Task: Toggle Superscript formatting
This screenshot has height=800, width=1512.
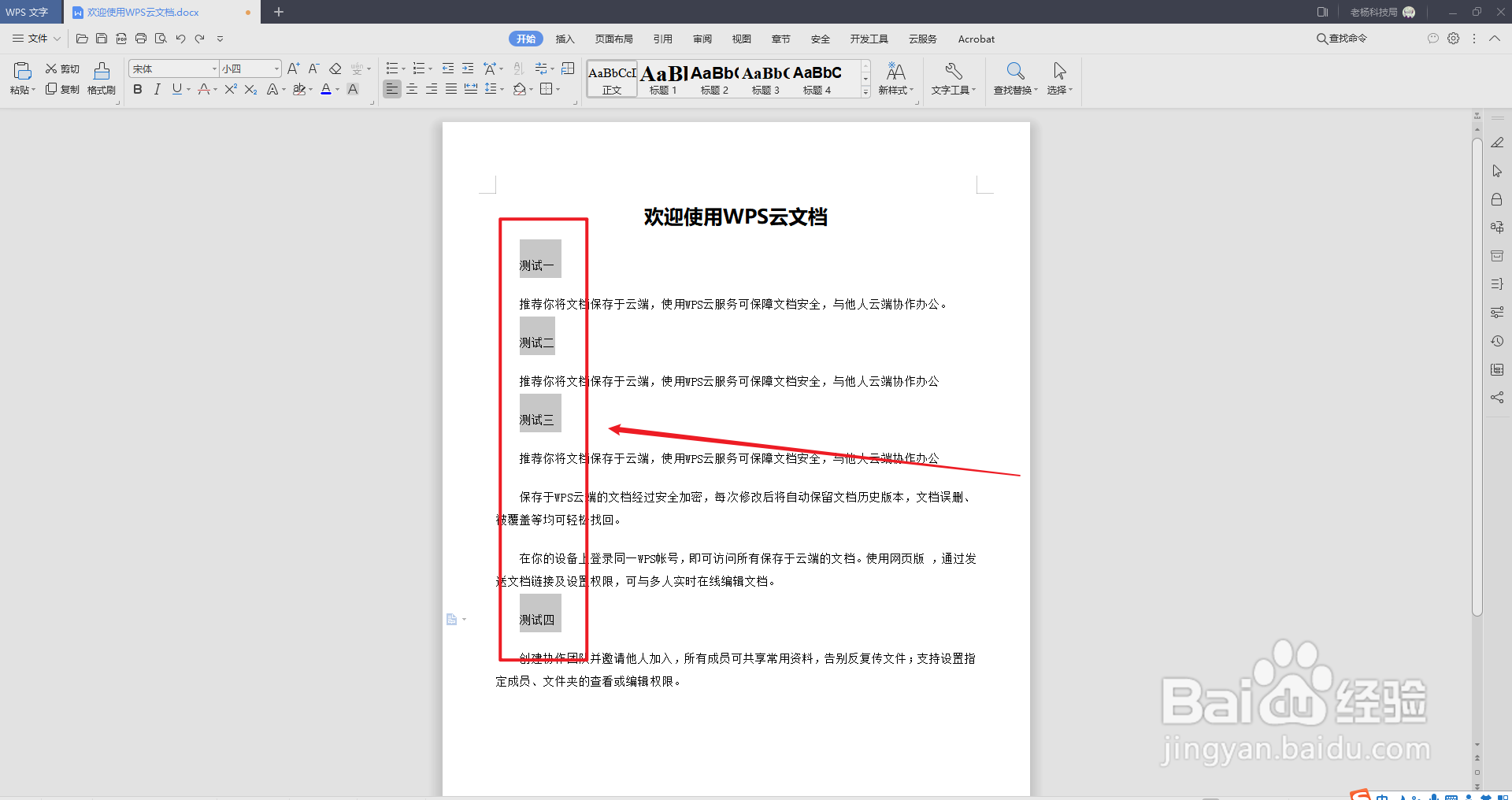Action: tap(231, 90)
